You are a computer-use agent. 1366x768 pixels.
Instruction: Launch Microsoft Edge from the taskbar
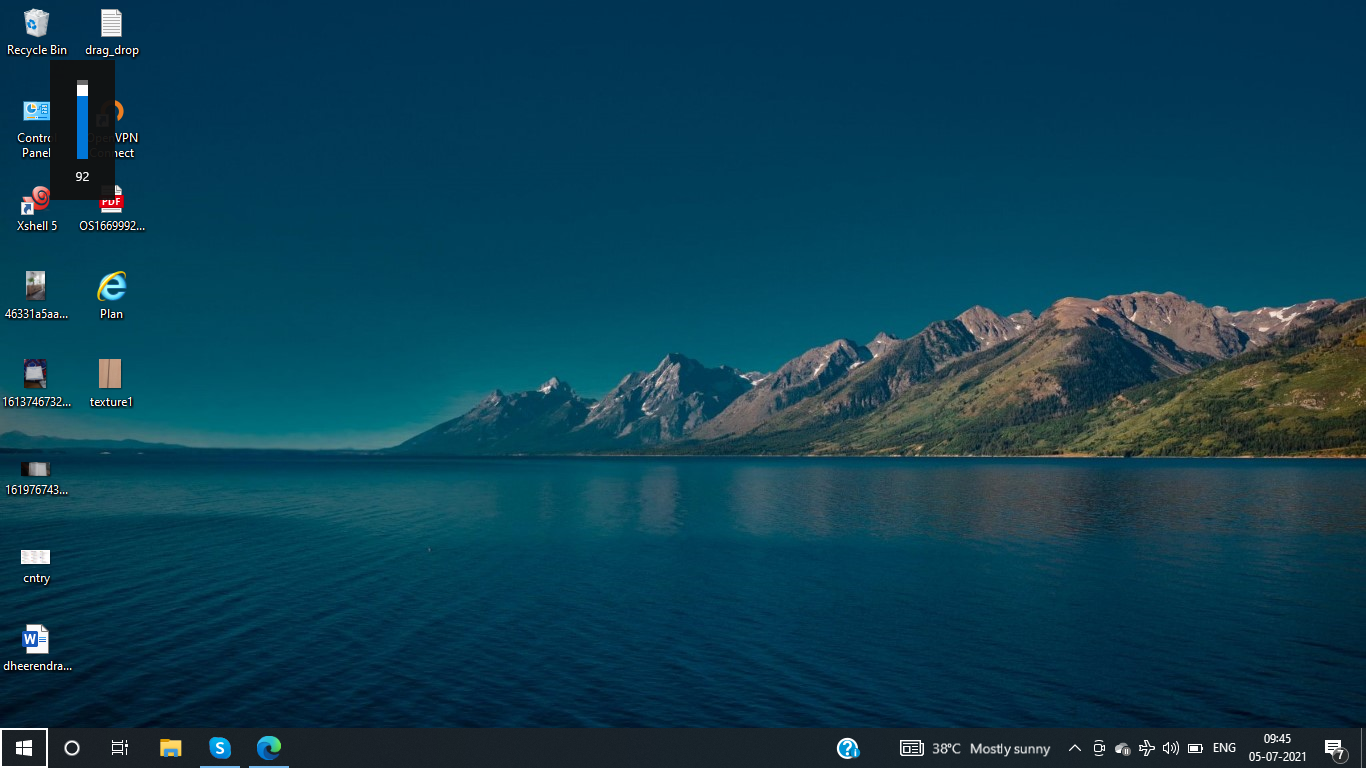[x=268, y=748]
